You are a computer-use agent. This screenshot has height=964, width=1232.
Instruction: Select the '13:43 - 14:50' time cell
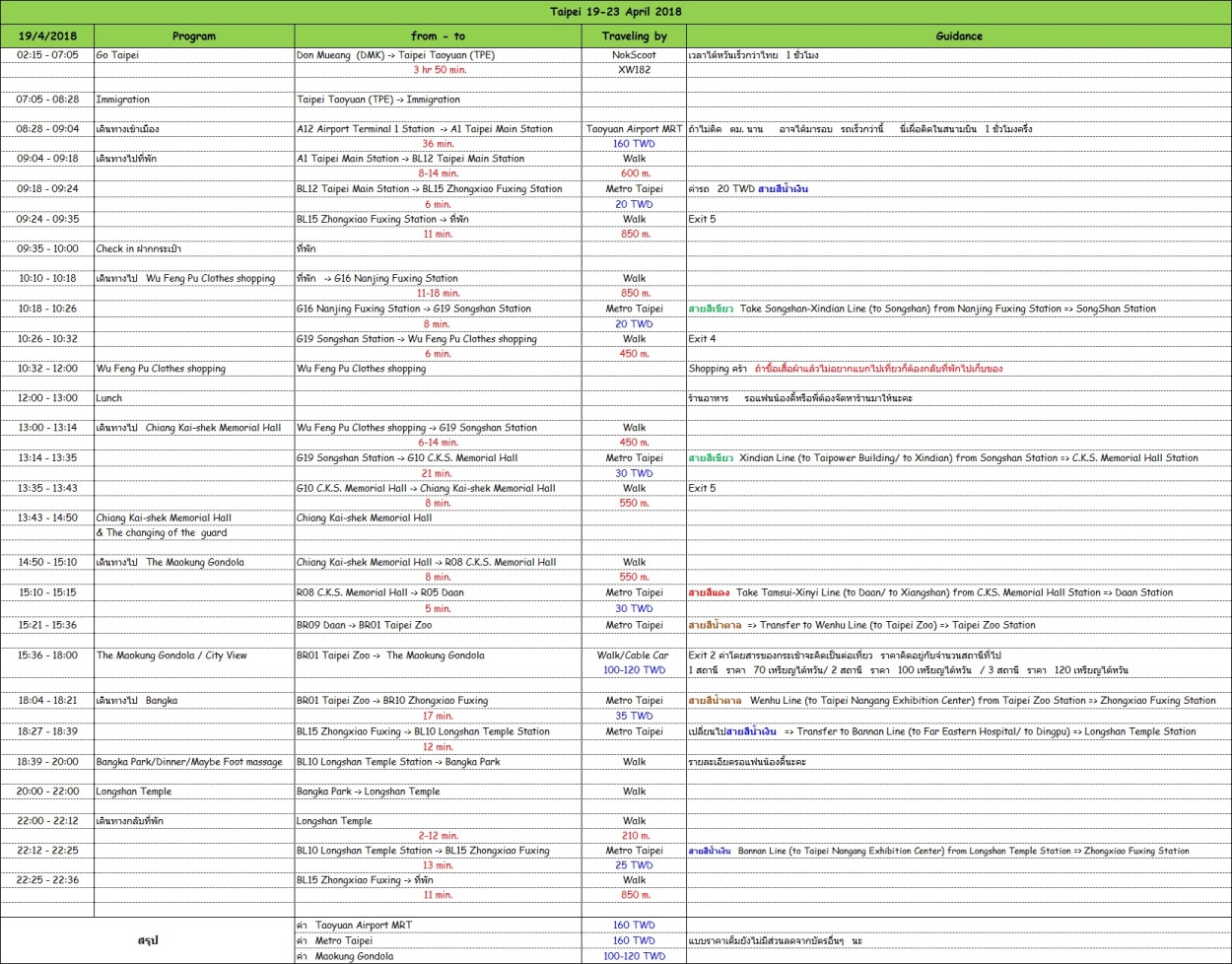[47, 517]
